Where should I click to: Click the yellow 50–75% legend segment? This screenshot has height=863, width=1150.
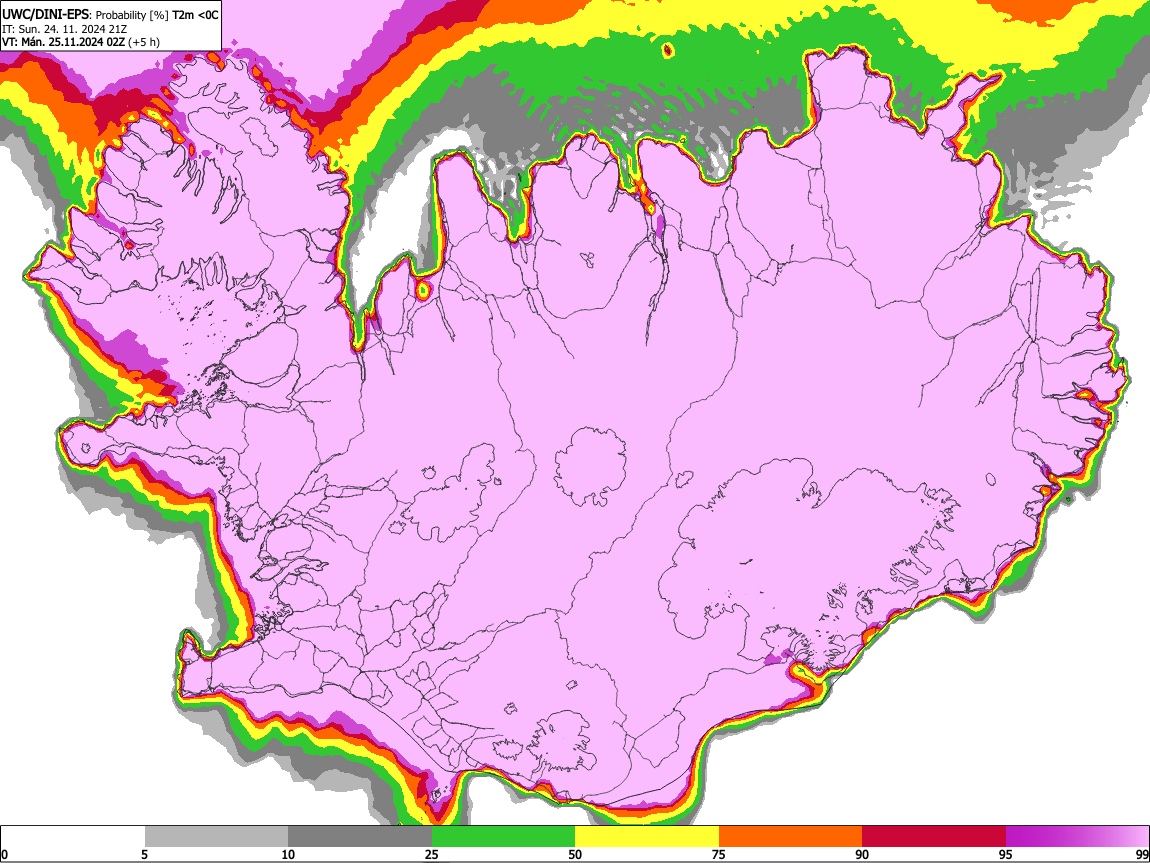[647, 836]
